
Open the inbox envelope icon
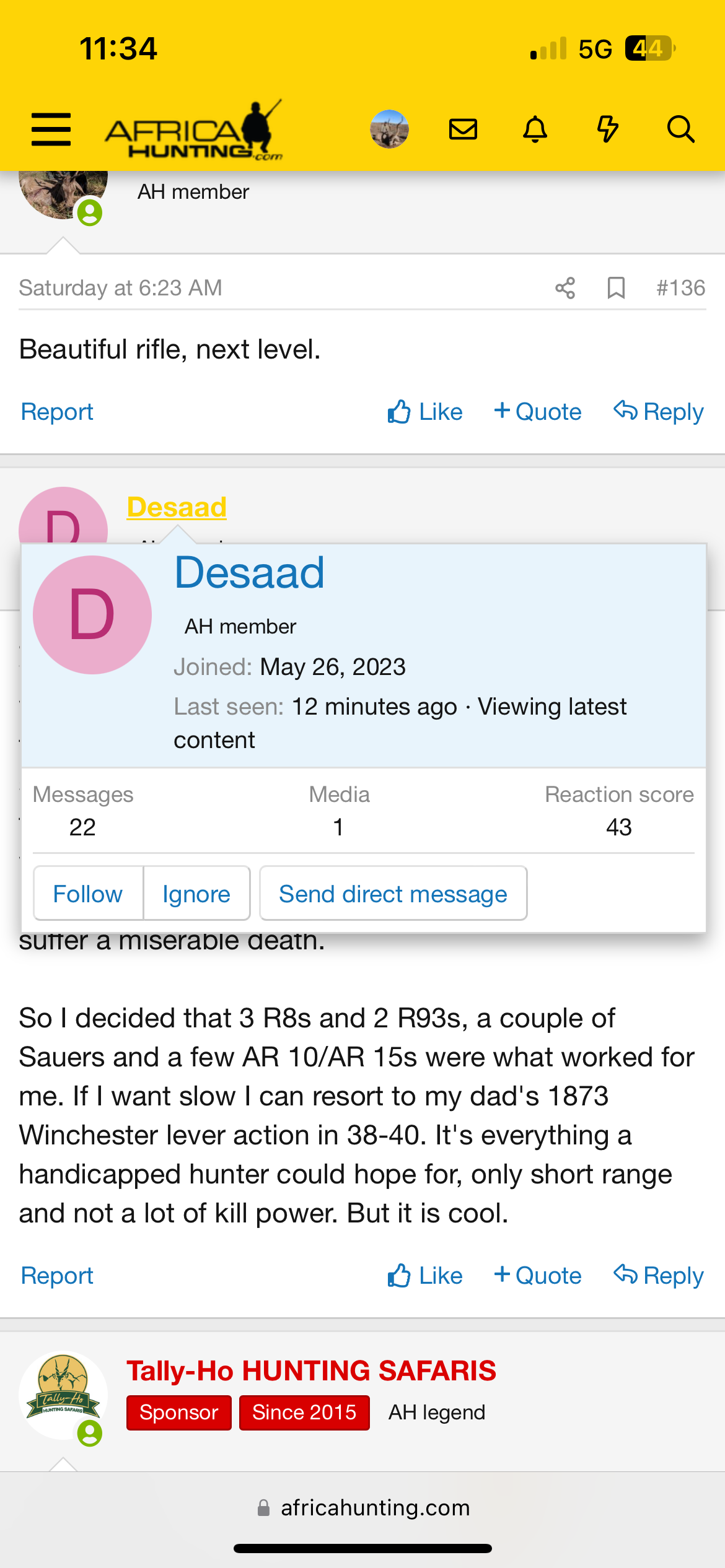463,129
